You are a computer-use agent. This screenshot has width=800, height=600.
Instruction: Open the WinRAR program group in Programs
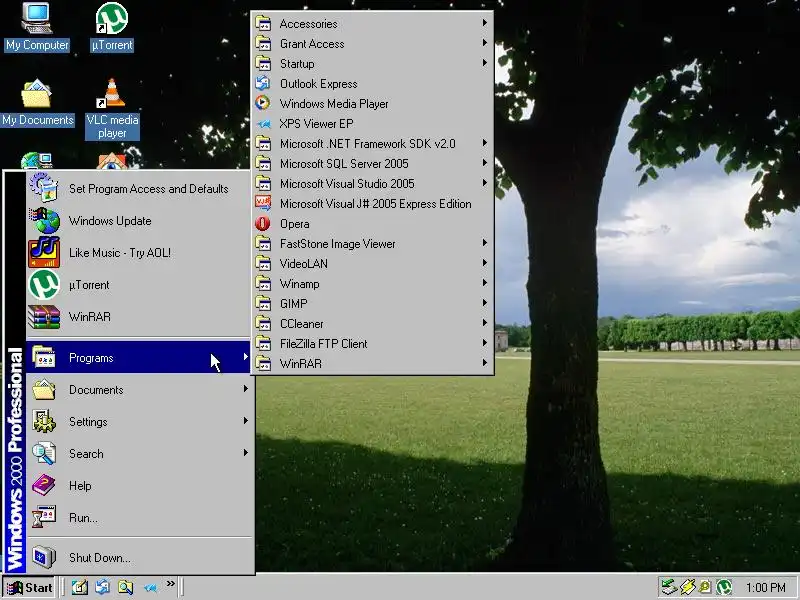[x=372, y=363]
